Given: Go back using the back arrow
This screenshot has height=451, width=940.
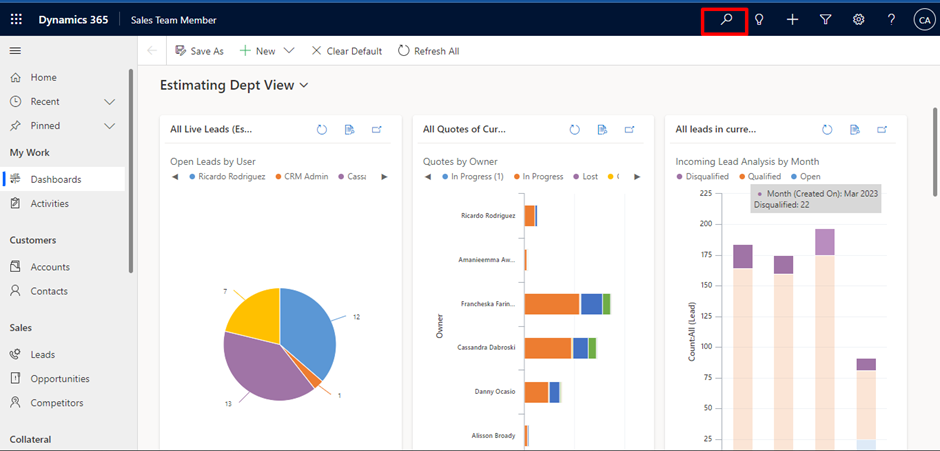Looking at the screenshot, I should 152,51.
